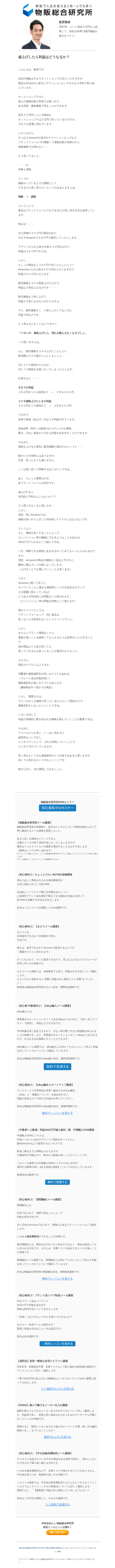
Task: Click the blue 無料で受講する eBay course button
Action: 57,1066
